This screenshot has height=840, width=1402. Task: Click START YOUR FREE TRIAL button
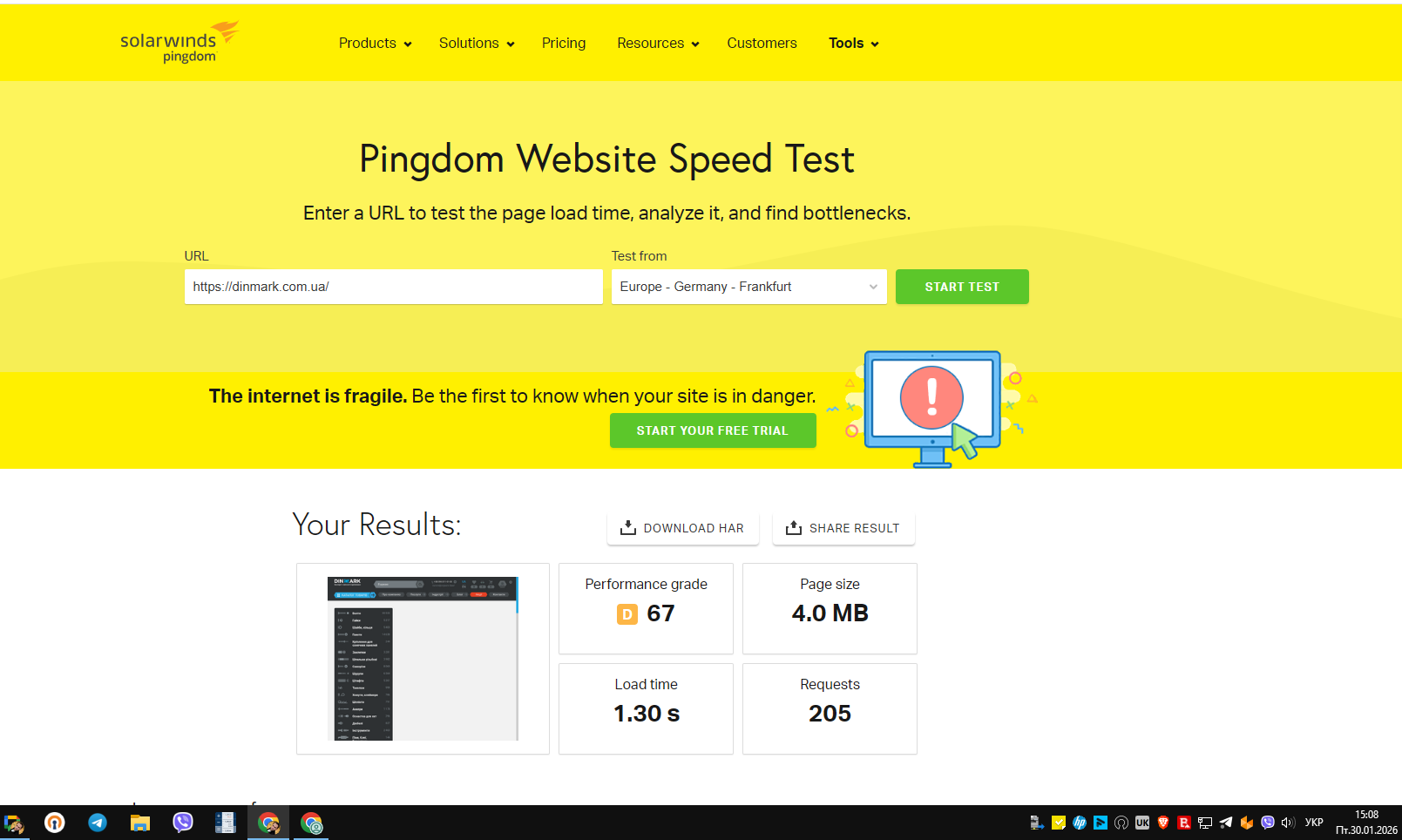coord(713,430)
